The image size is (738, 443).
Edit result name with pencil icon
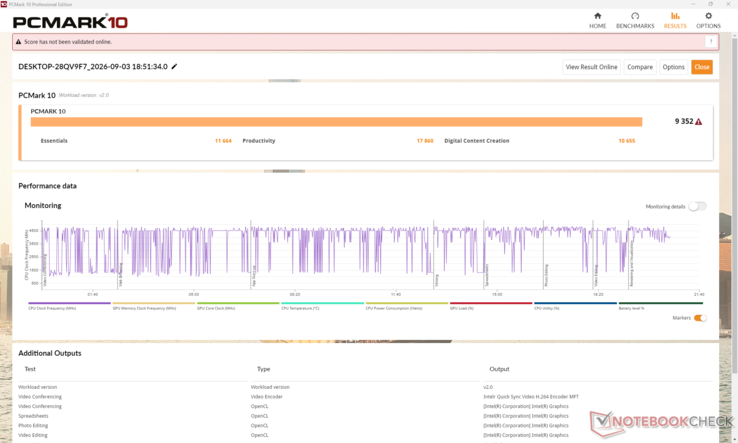tap(174, 66)
